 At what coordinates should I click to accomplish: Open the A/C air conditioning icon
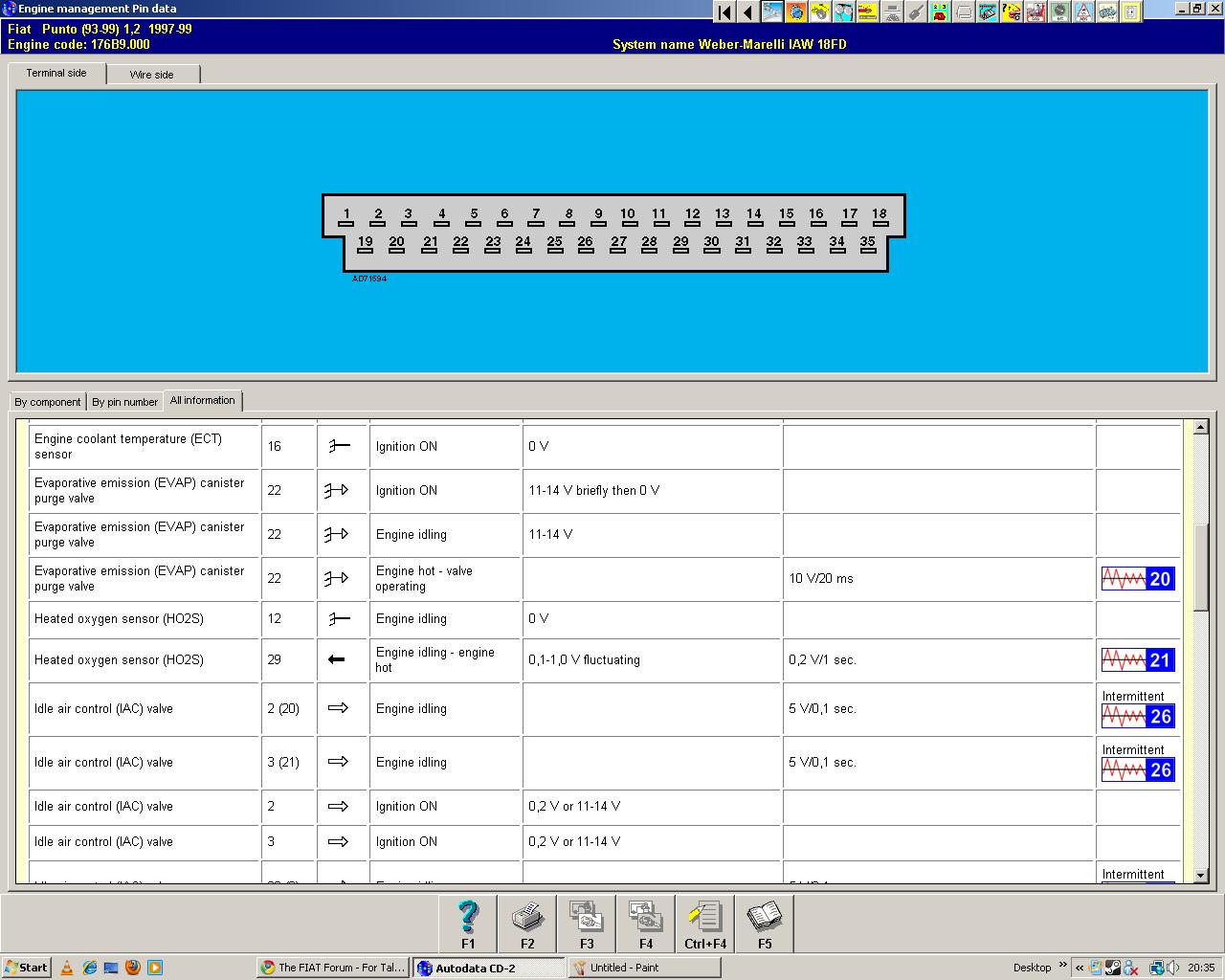[1061, 11]
